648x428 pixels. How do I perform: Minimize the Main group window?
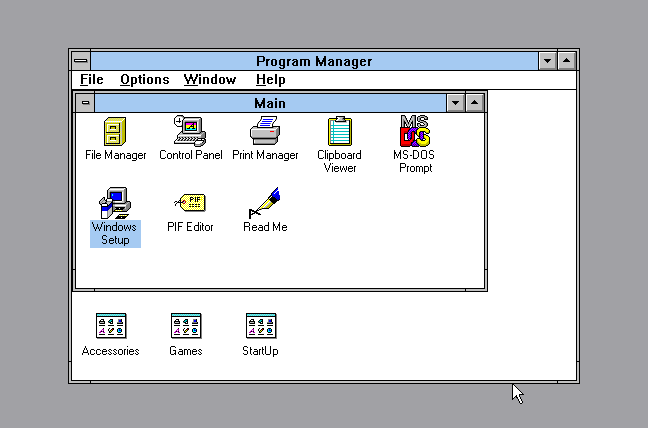tap(455, 103)
